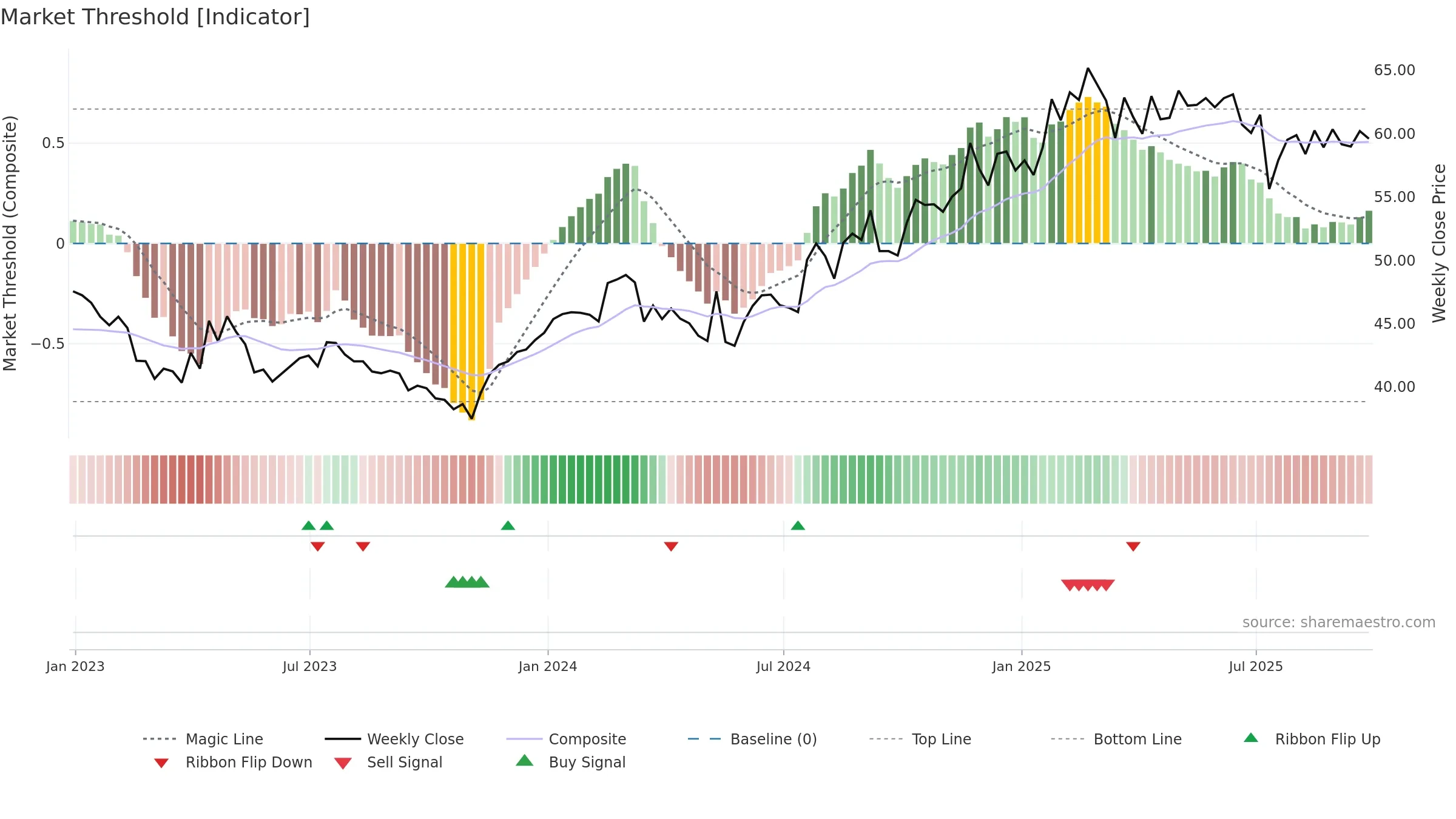Click the red triangle beside Sell Signal legend

click(343, 763)
